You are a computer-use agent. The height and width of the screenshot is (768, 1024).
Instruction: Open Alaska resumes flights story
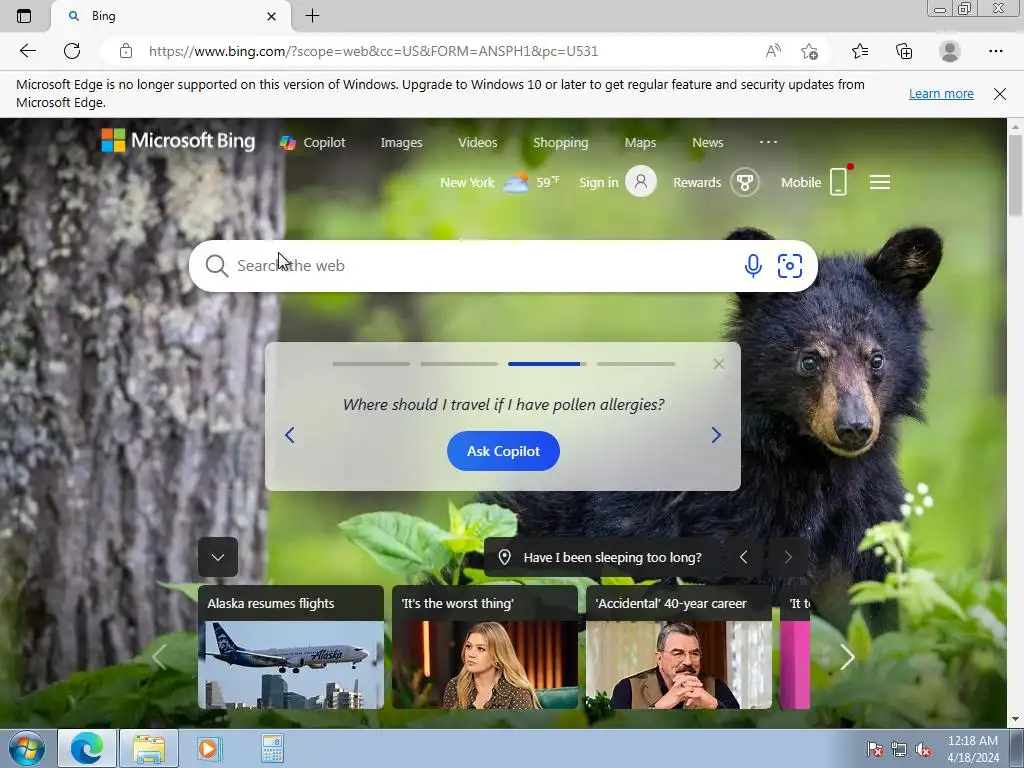pos(291,647)
